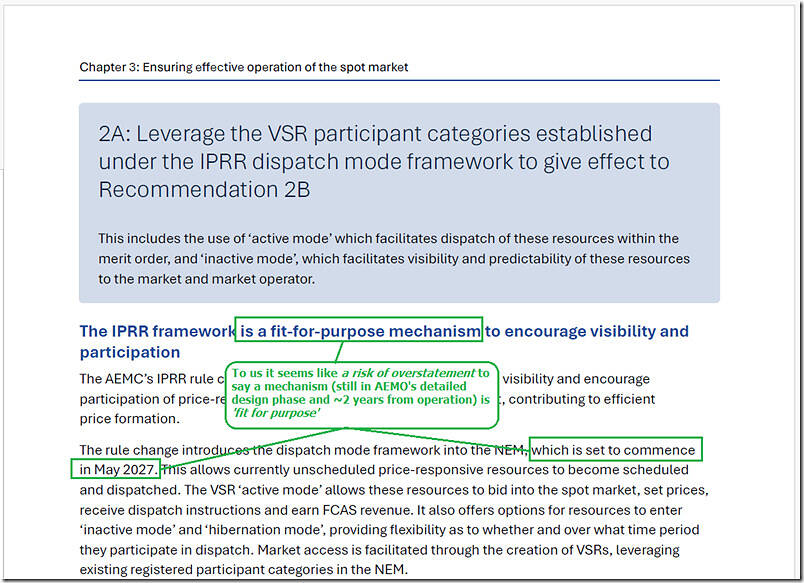Click the Chapter 3 page header text

click(x=243, y=67)
